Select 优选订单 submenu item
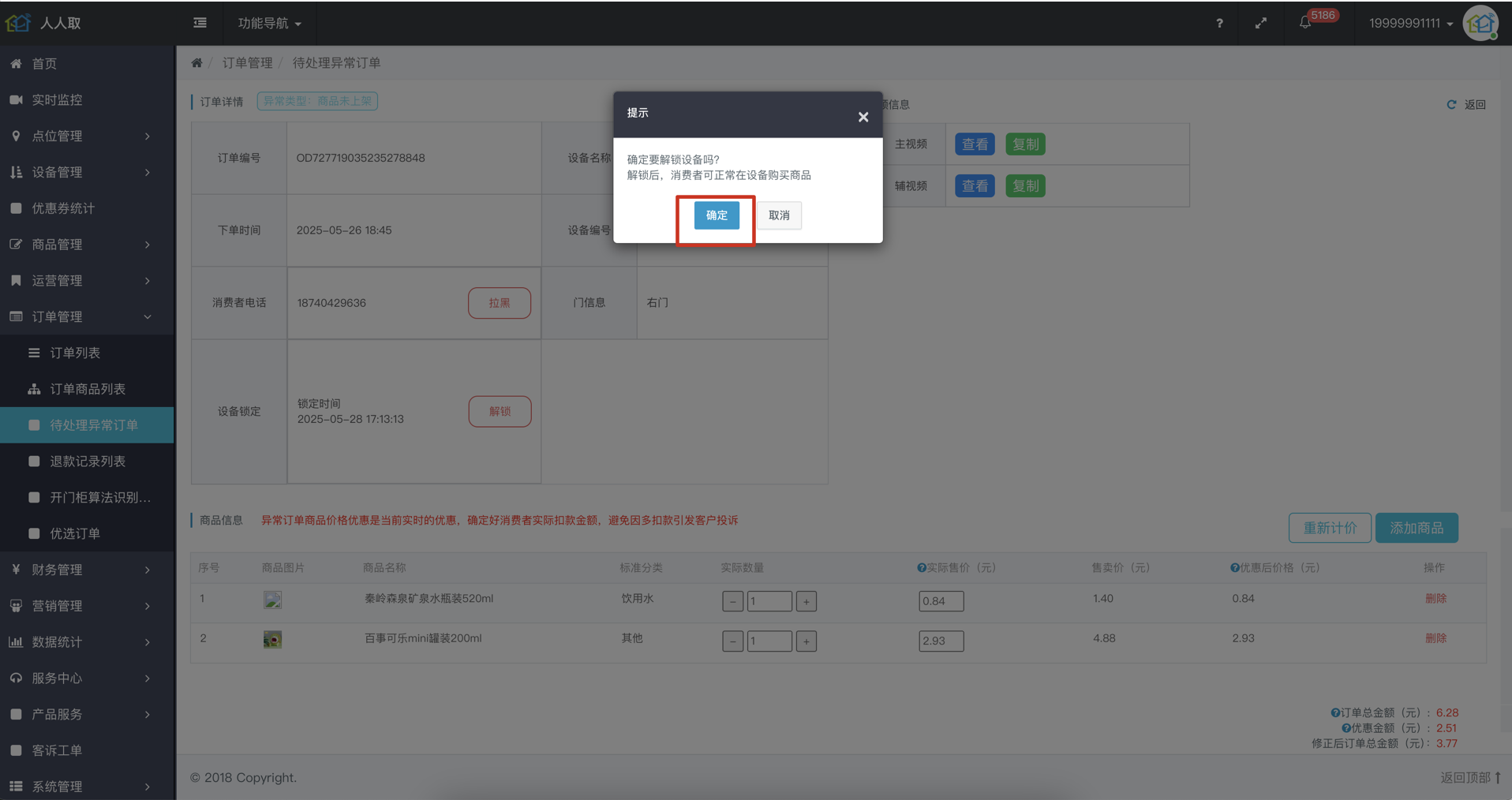The height and width of the screenshot is (800, 1512). [87, 534]
